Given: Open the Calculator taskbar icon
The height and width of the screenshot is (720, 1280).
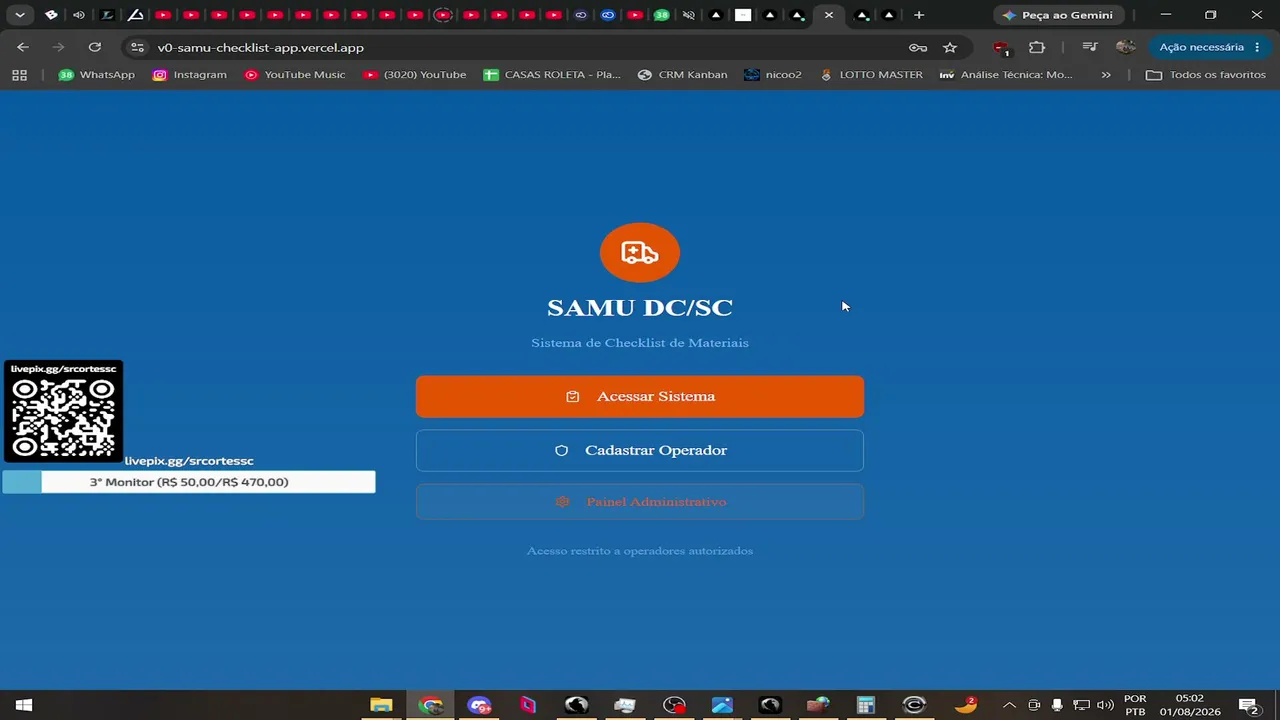Looking at the screenshot, I should point(866,705).
